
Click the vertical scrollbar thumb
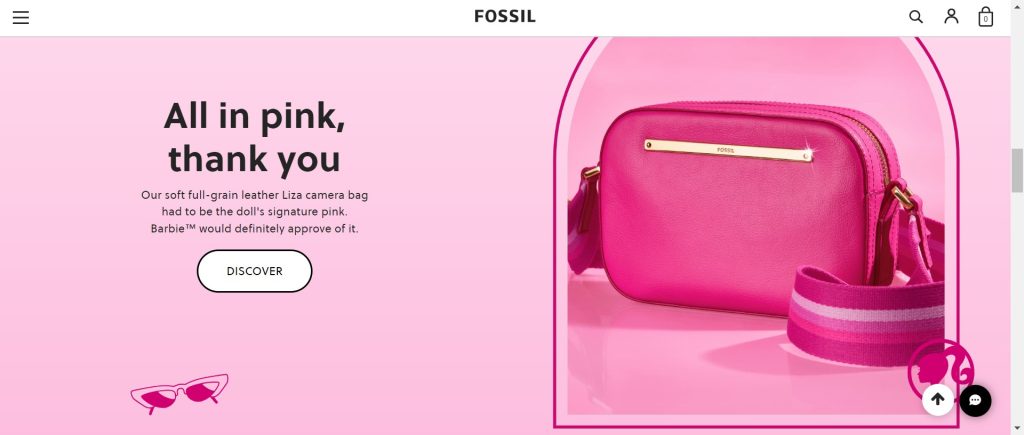coord(1017,170)
